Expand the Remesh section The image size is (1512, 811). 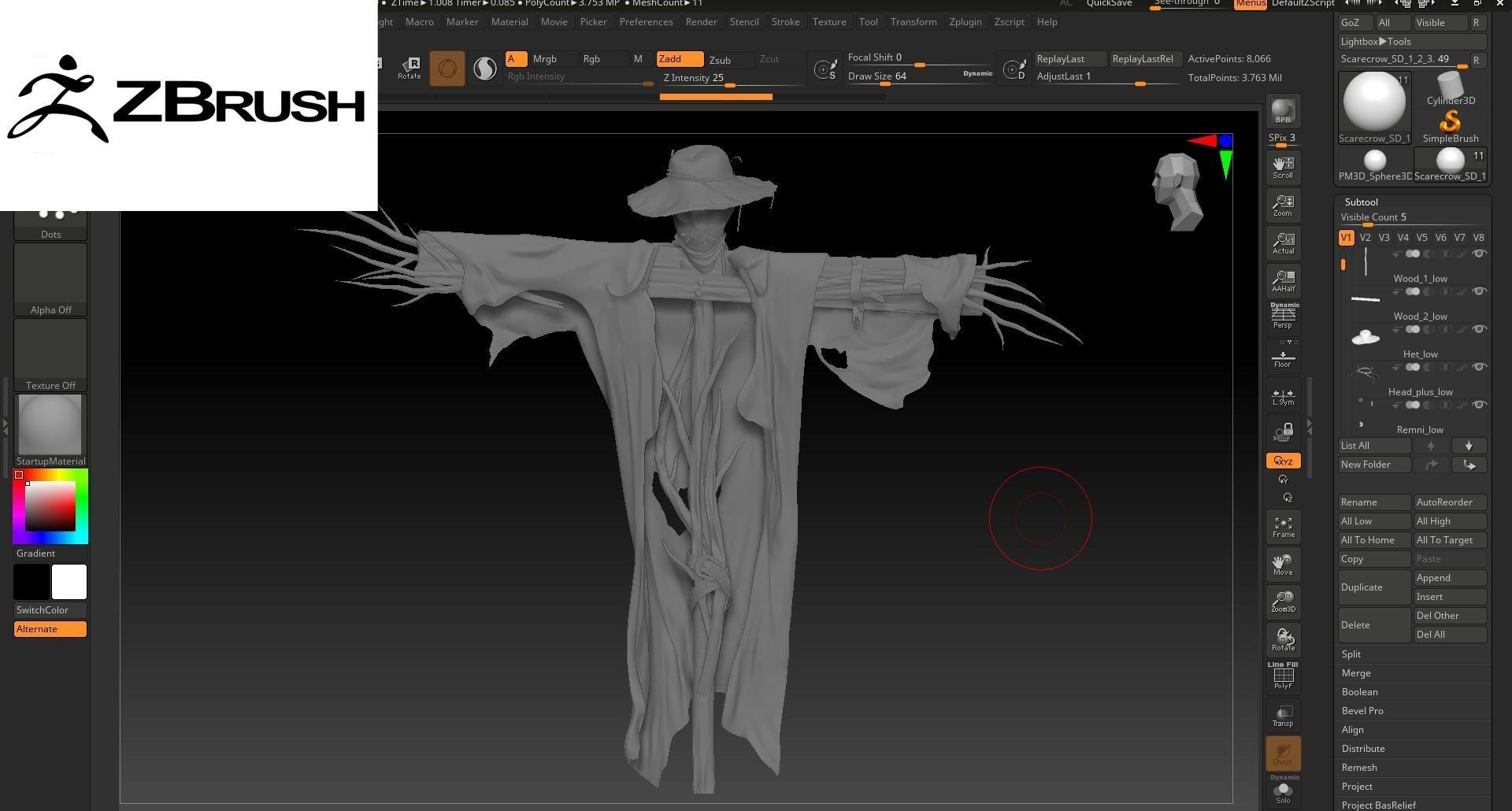click(x=1359, y=768)
